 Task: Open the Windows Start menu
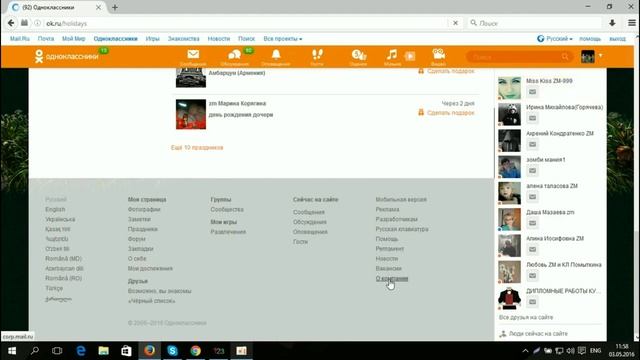(x=11, y=351)
